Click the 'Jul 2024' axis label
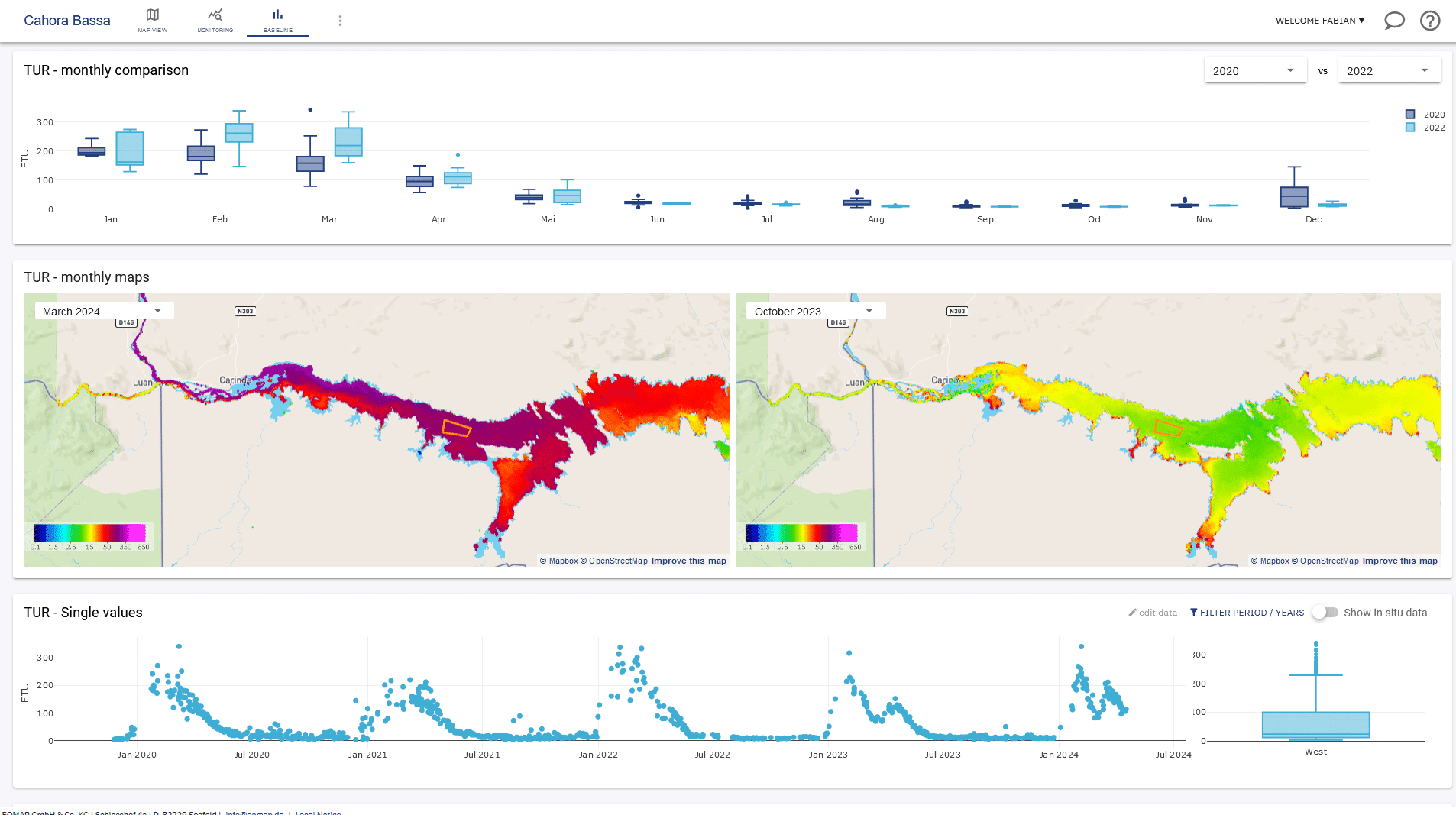The width and height of the screenshot is (1456, 815). pos(1173,755)
